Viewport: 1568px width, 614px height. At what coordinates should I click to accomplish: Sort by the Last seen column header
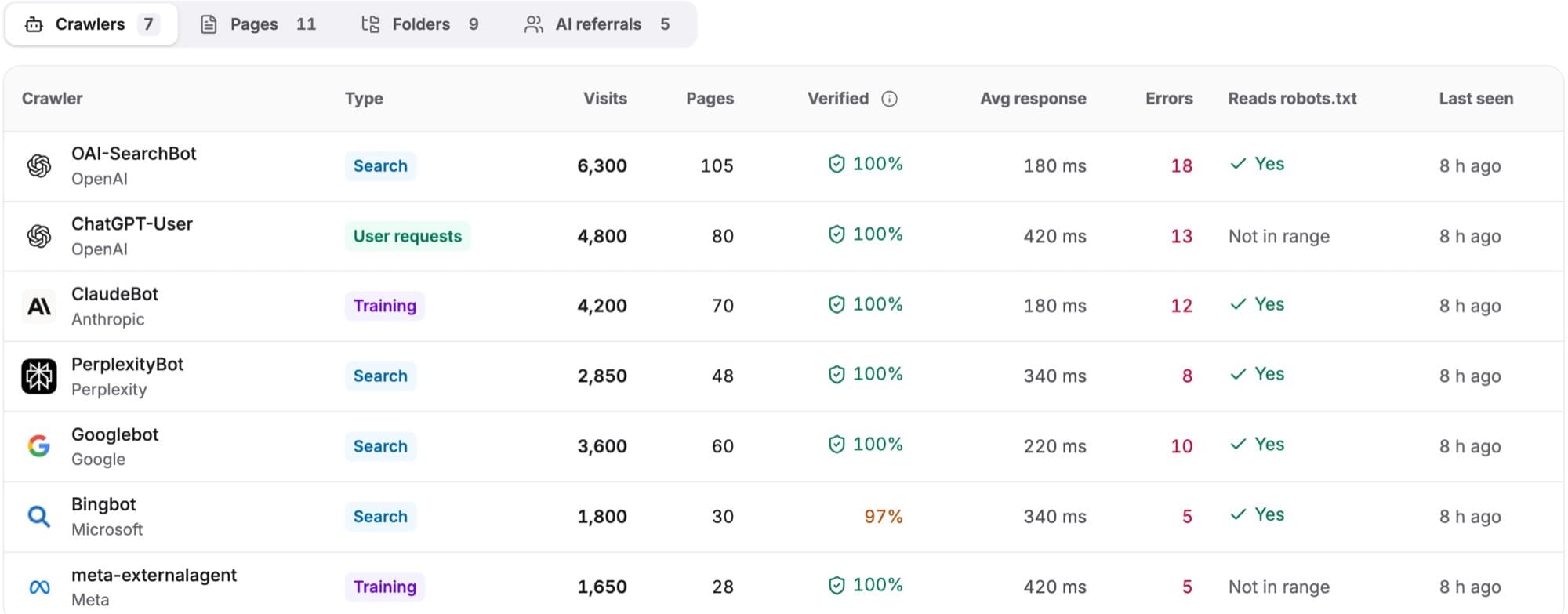point(1475,99)
